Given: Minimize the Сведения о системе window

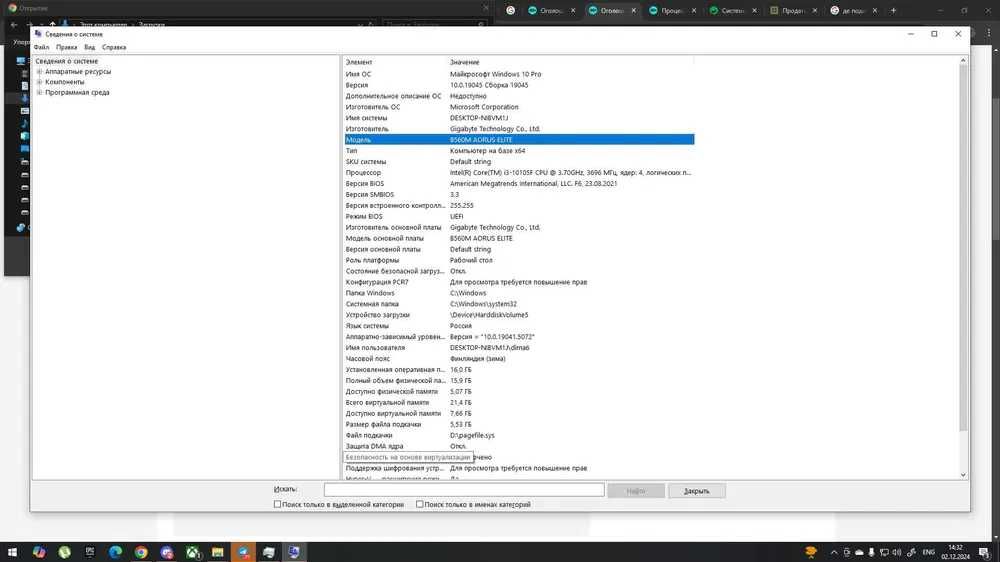Looking at the screenshot, I should click(x=911, y=34).
